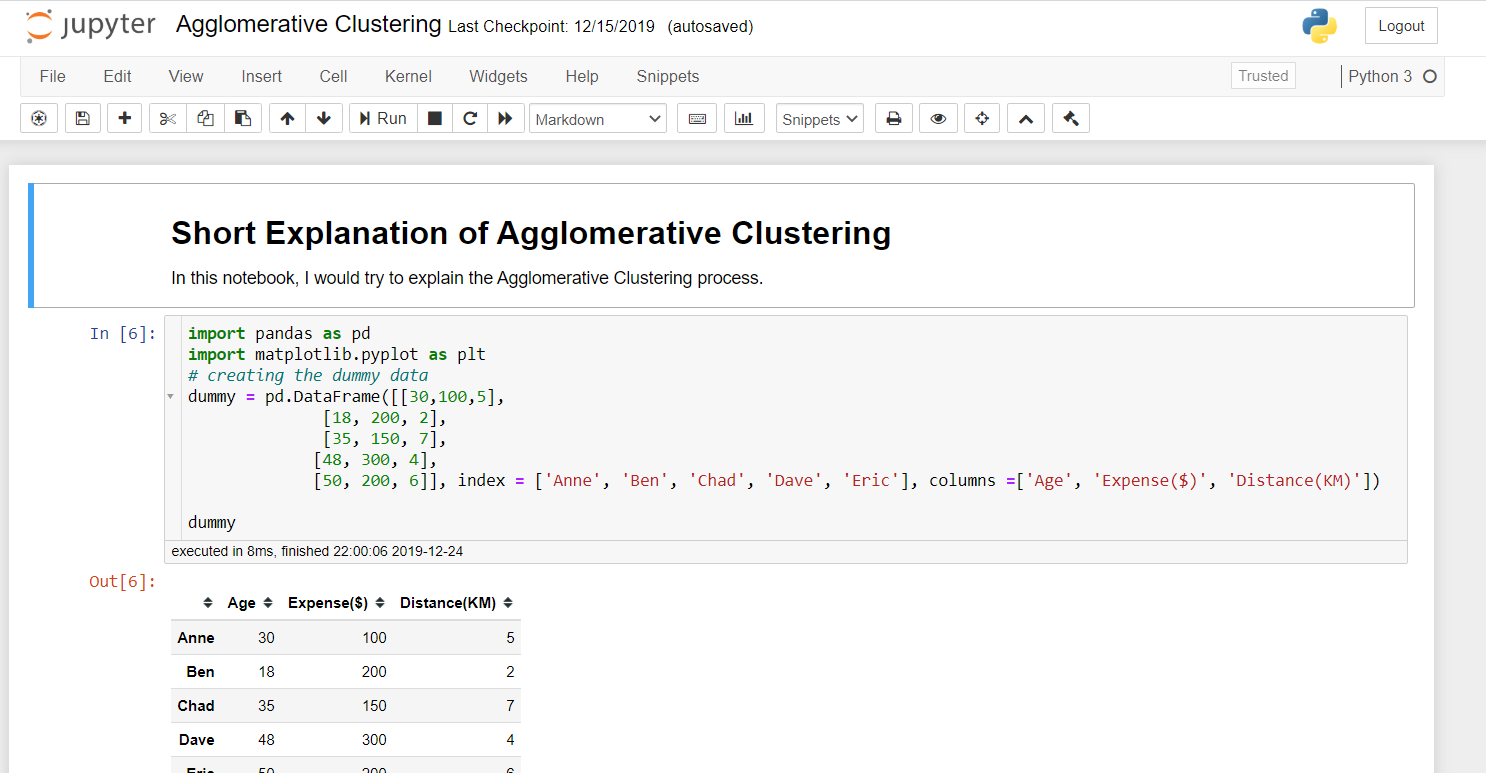
Task: Expand the Distance(KM) column sort control
Action: [x=506, y=602]
